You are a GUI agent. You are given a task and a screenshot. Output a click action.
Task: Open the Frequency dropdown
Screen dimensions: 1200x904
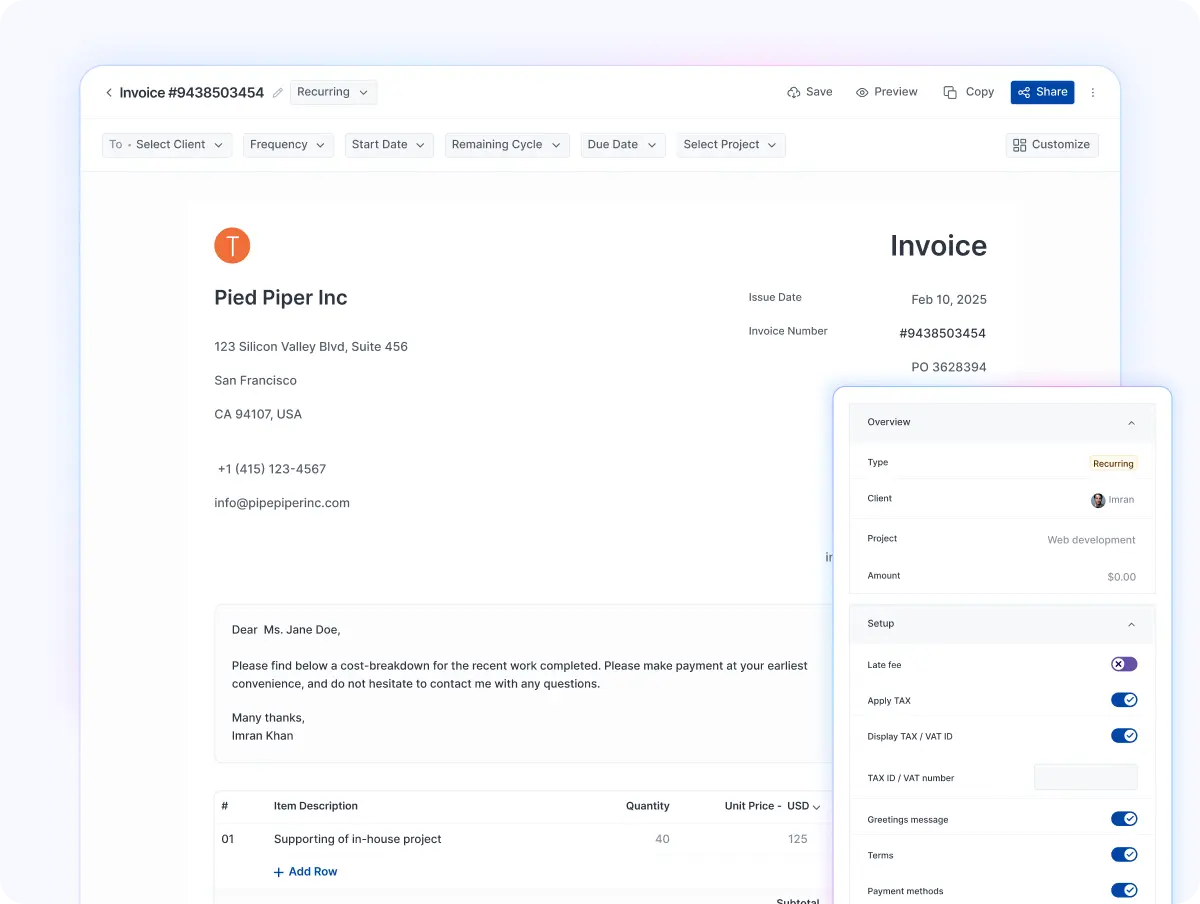(x=288, y=145)
